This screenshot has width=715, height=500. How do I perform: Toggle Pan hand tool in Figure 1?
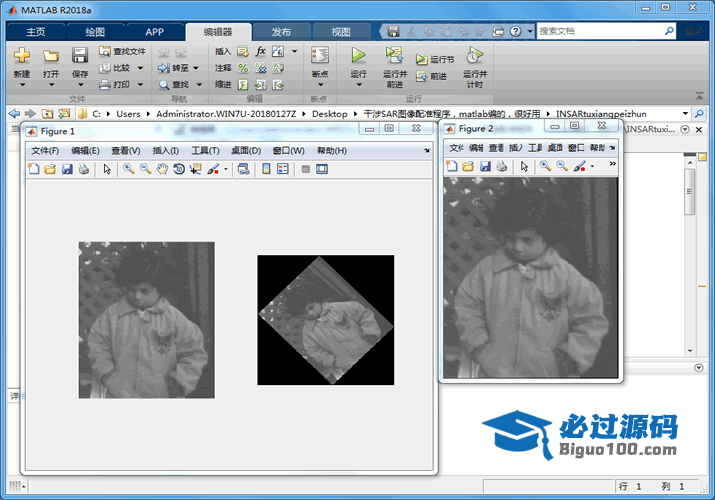click(162, 169)
